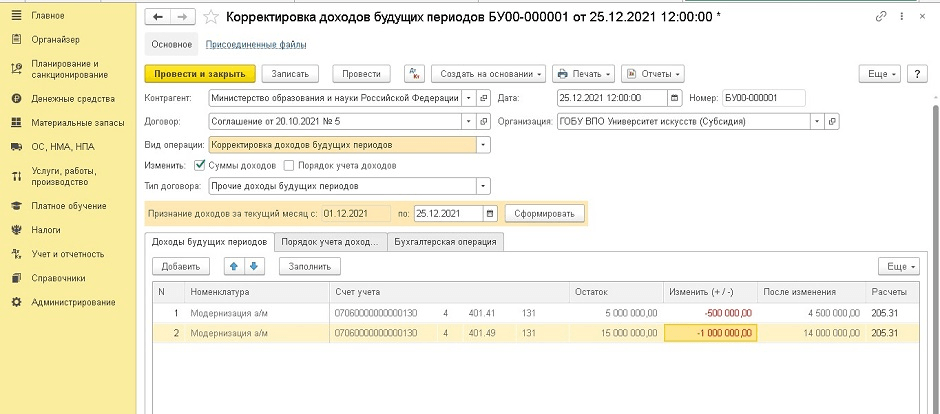Click the Дт/Кт postings icon
The width and height of the screenshot is (940, 414).
coord(414,74)
